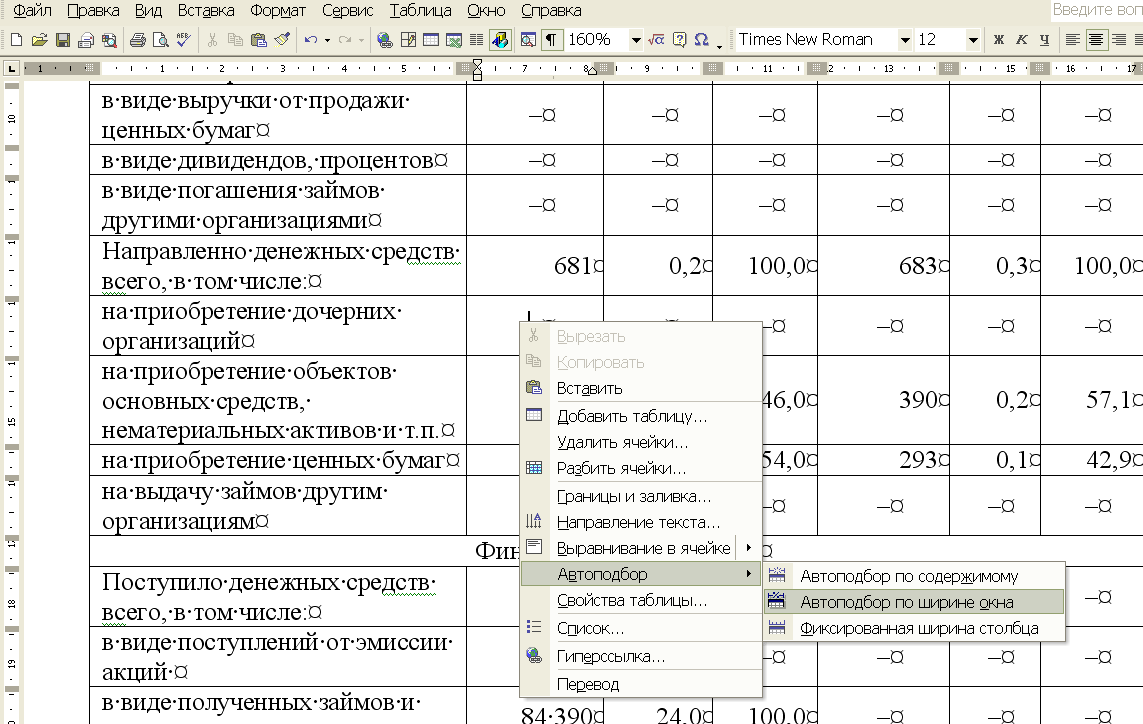Toggle bold formatting (Ж)
The image size is (1143, 724).
point(999,40)
